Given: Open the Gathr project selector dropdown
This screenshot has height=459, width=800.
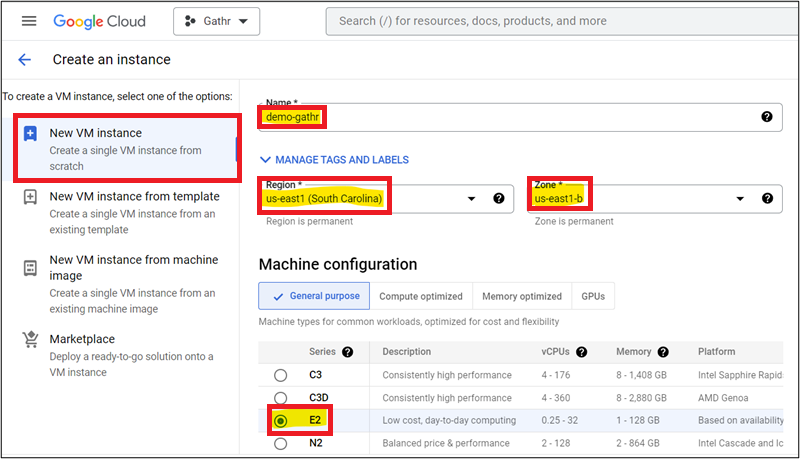Looking at the screenshot, I should 216,21.
